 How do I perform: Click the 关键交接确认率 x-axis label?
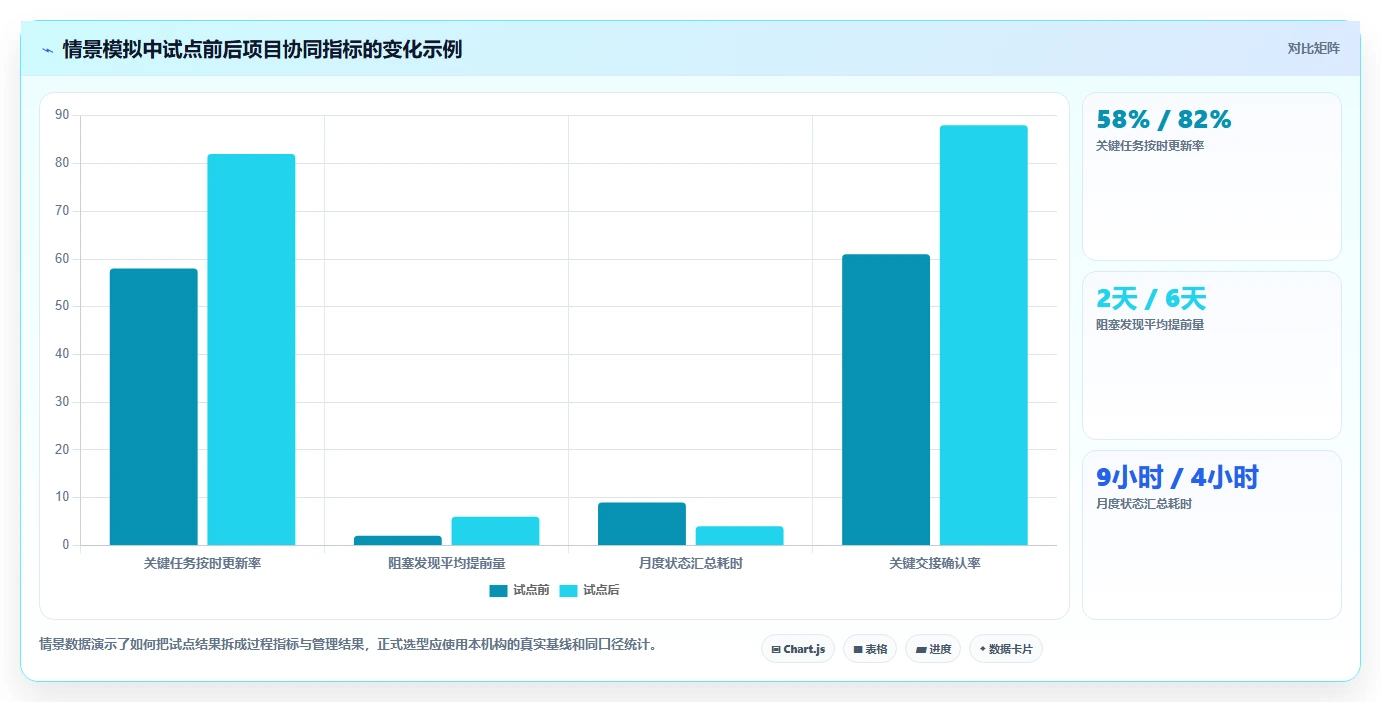pyautogui.click(x=935, y=563)
